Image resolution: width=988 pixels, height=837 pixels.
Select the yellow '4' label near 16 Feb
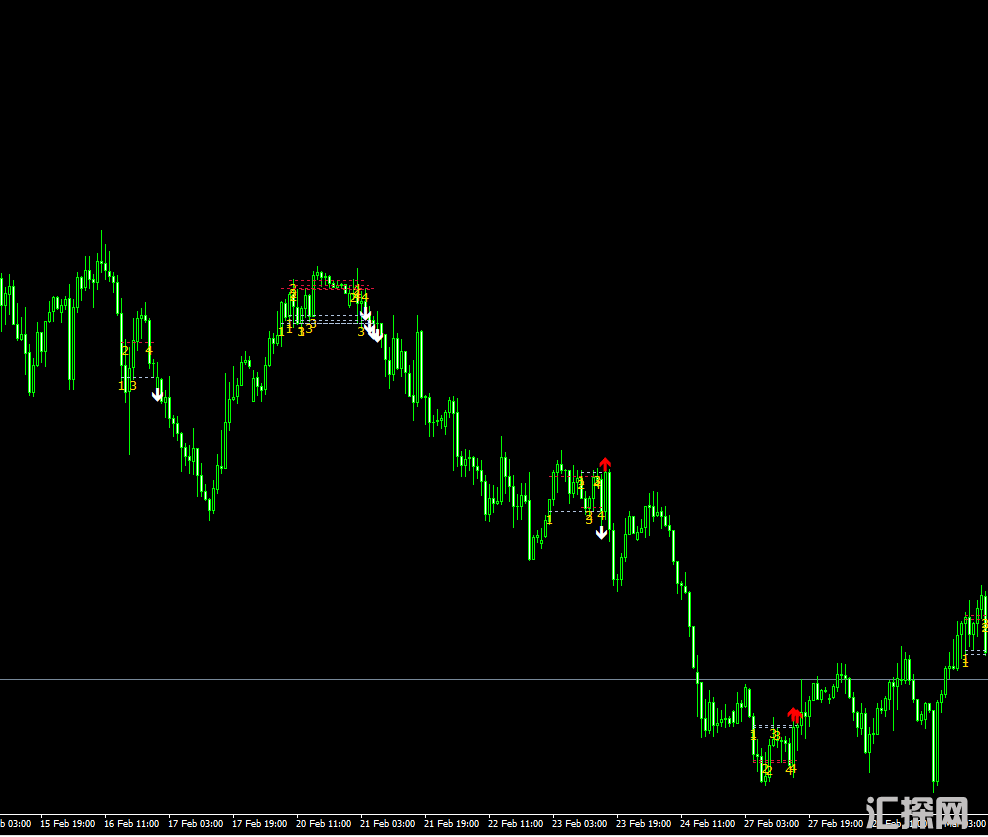pos(149,349)
